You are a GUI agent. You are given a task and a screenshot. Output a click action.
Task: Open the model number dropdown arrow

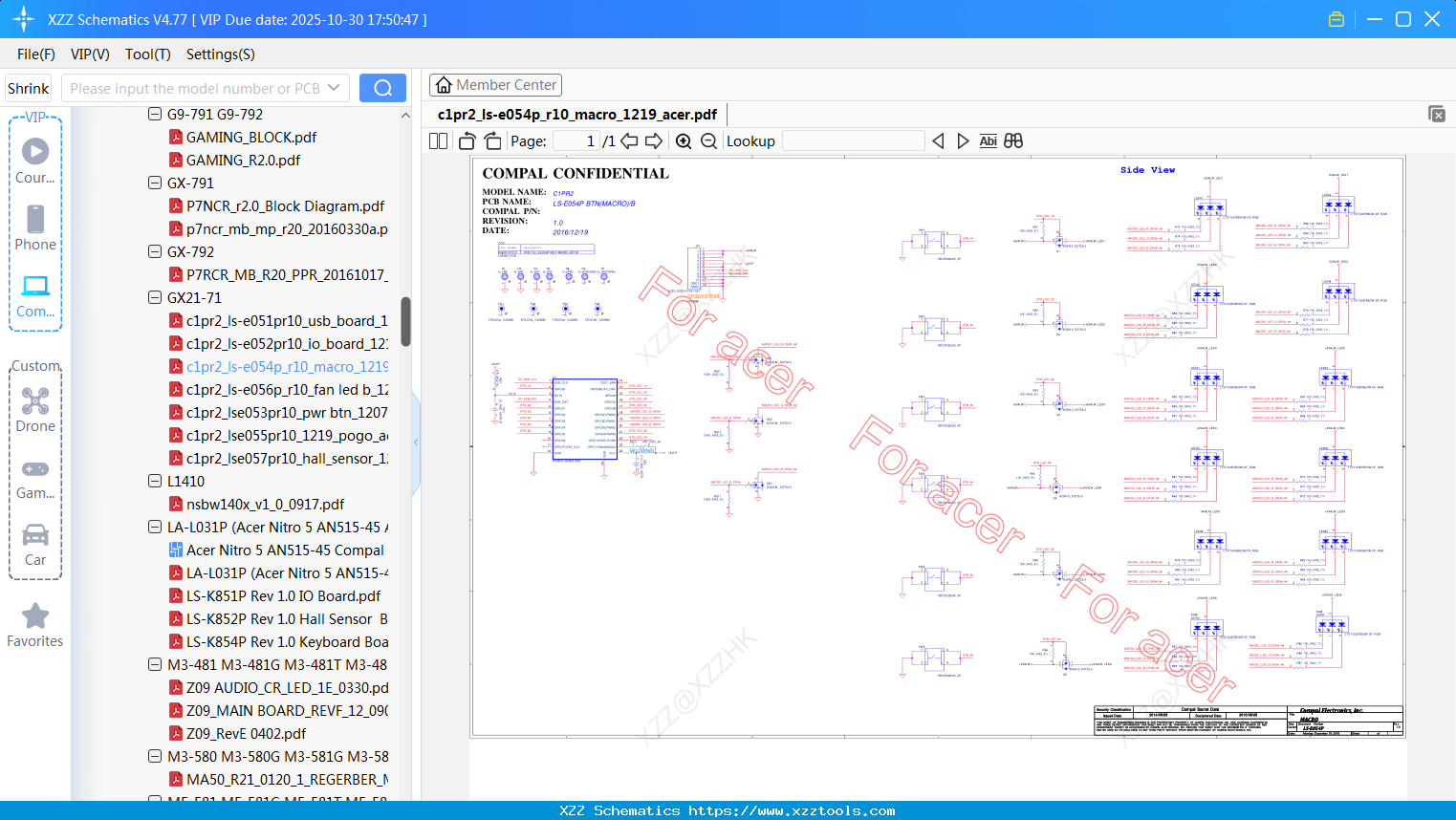334,88
